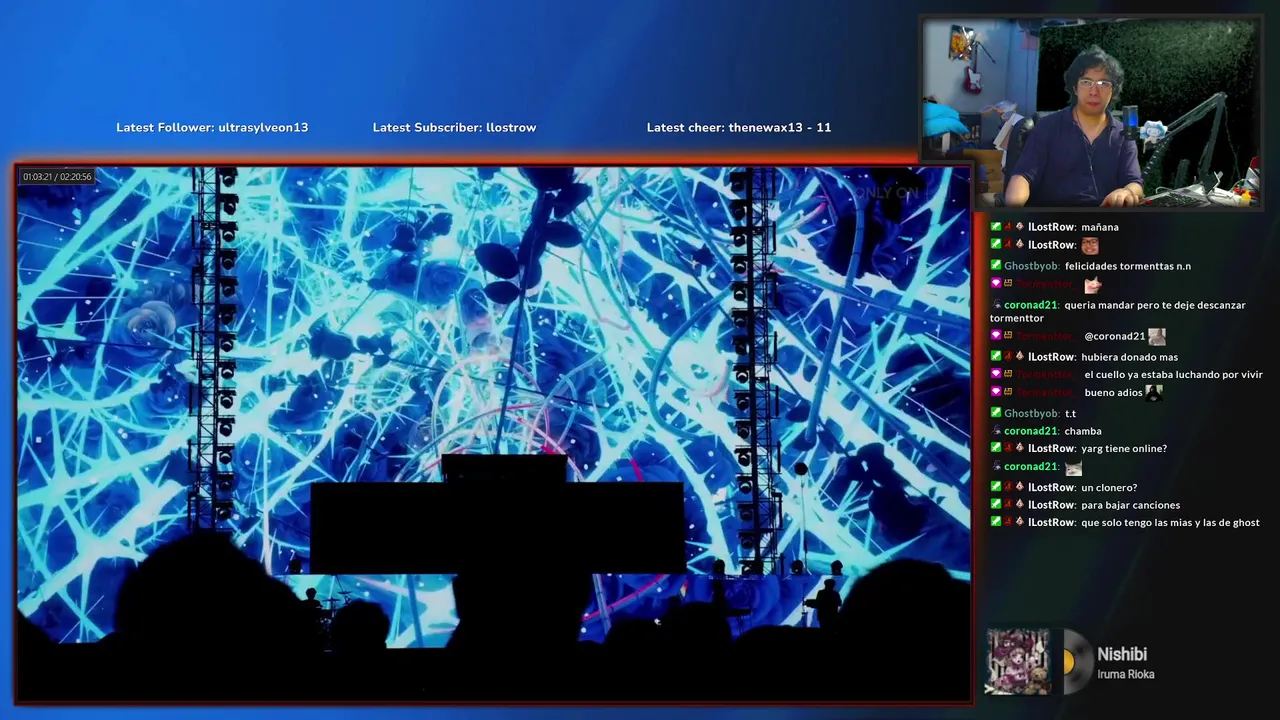Click ILostRow's "yarg tiene online?" message
1280x720 pixels.
pyautogui.click(x=1124, y=449)
